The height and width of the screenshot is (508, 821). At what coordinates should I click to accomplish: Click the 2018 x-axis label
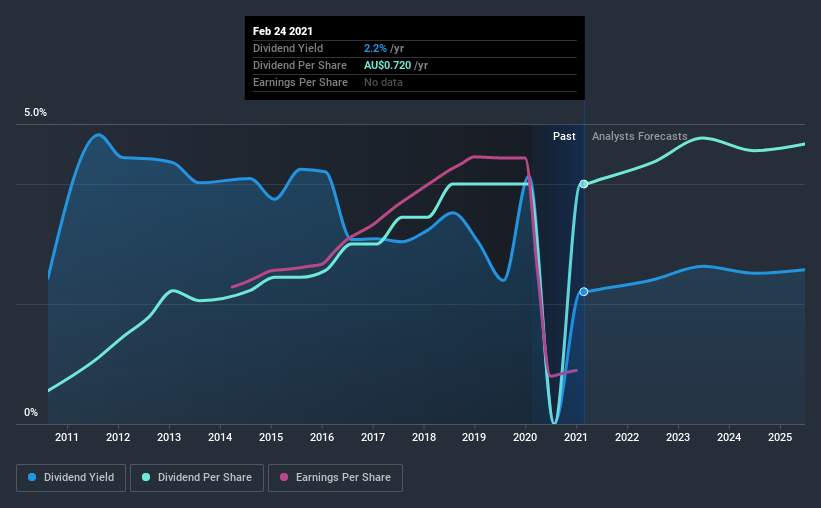pyautogui.click(x=424, y=437)
